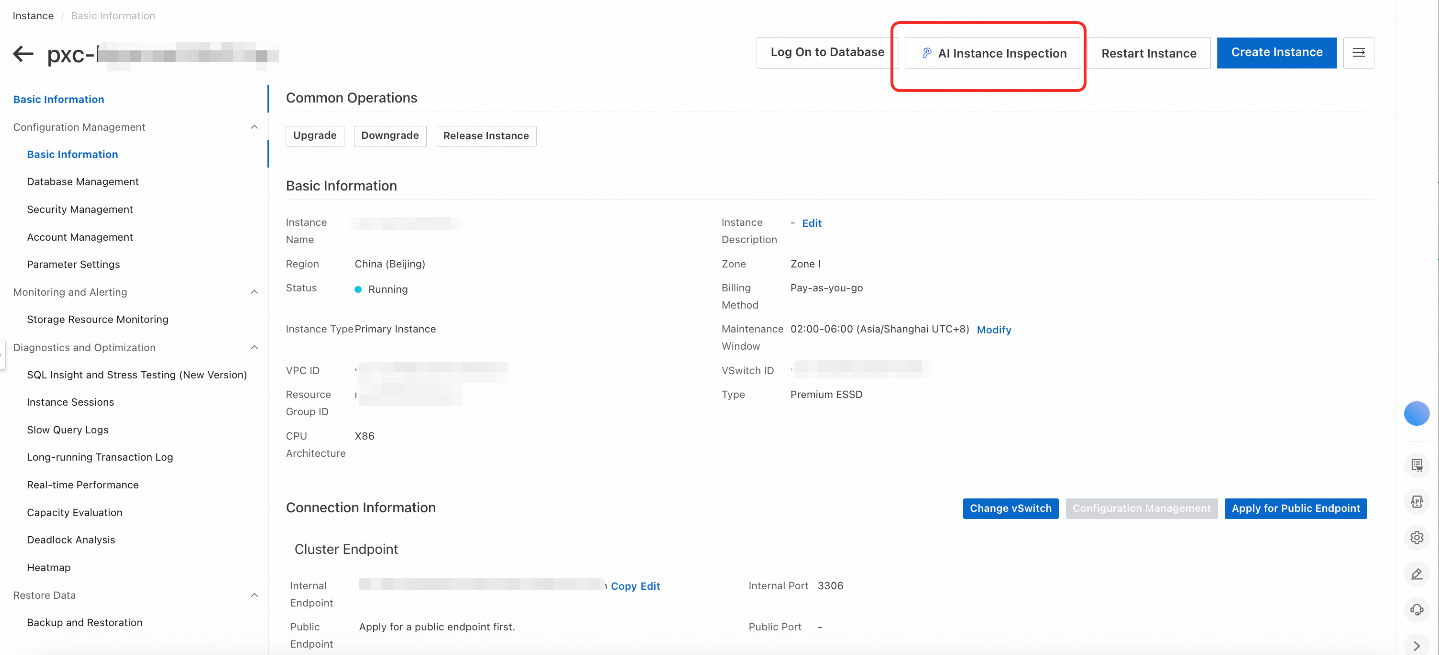
Task: Click the Cluster Endpoint heading
Action: pos(346,550)
